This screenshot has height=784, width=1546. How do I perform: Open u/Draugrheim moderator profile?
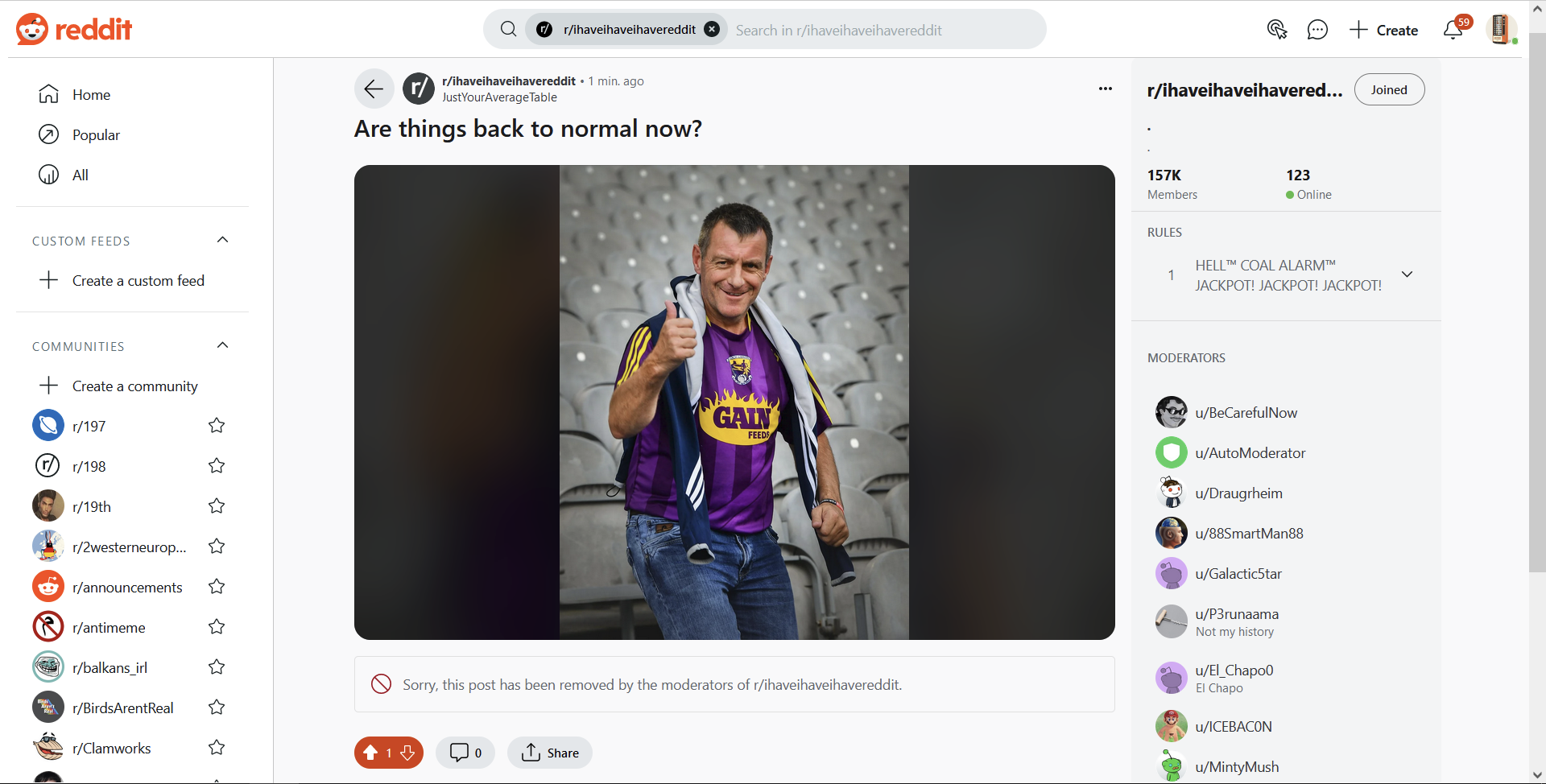[1238, 493]
